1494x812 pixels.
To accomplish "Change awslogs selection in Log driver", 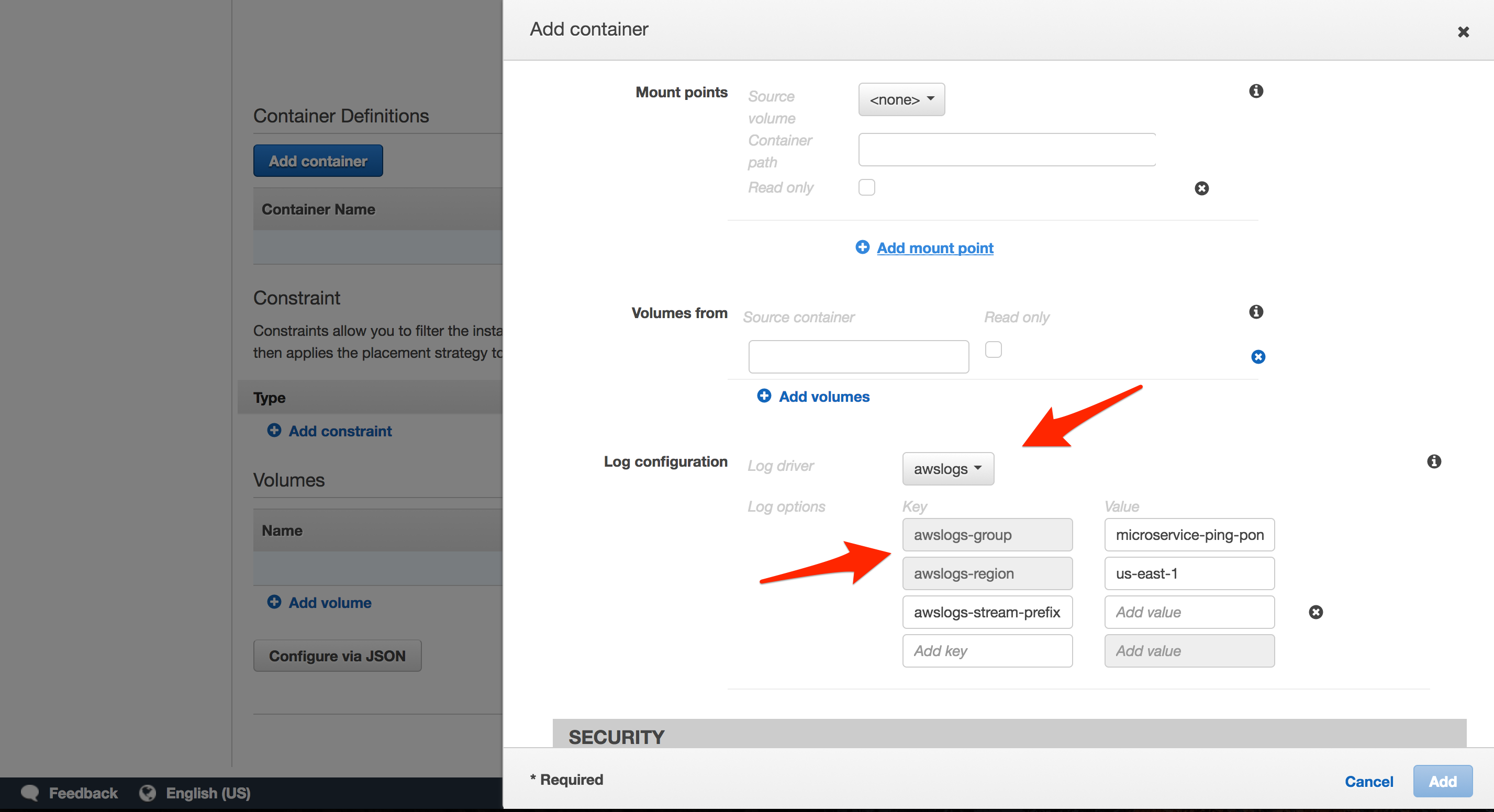I will [947, 469].
